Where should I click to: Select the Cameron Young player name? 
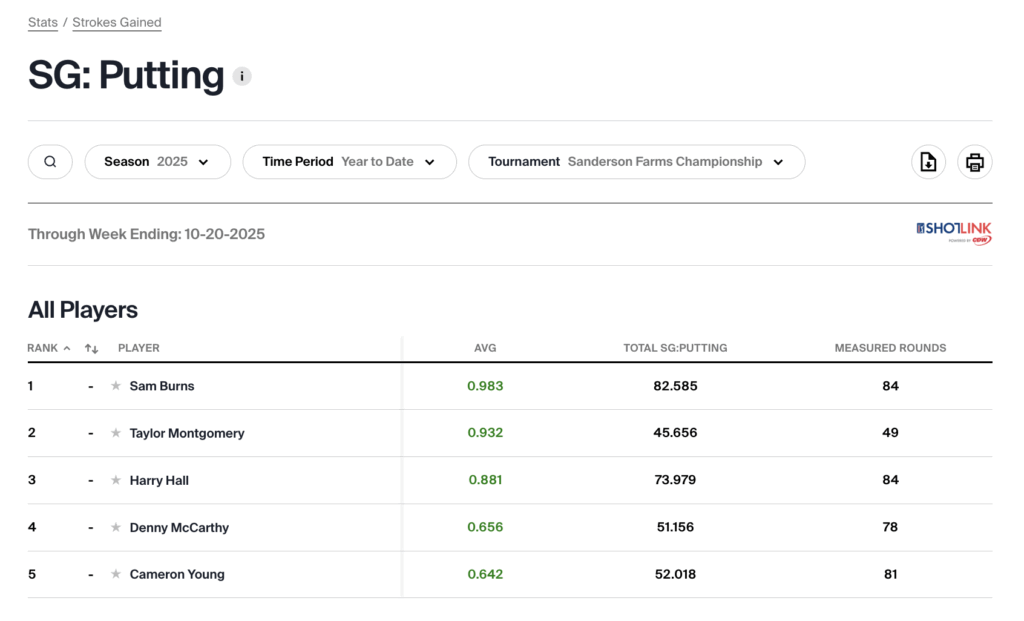177,574
